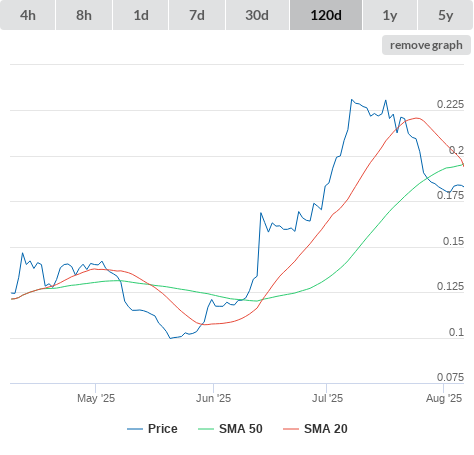Toggle SMA 20 legend entry
Image resolution: width=474 pixels, height=455 pixels.
tap(315, 429)
